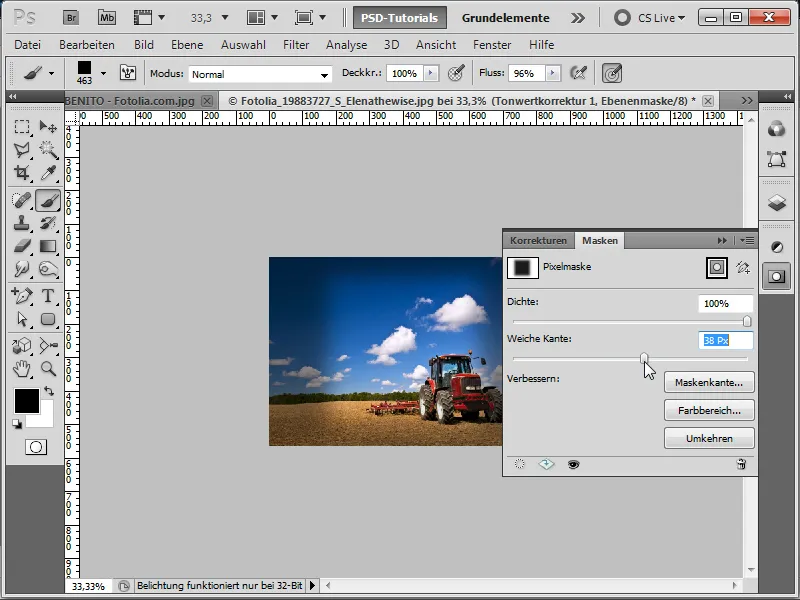
Task: Open the Datei menu
Action: point(28,45)
